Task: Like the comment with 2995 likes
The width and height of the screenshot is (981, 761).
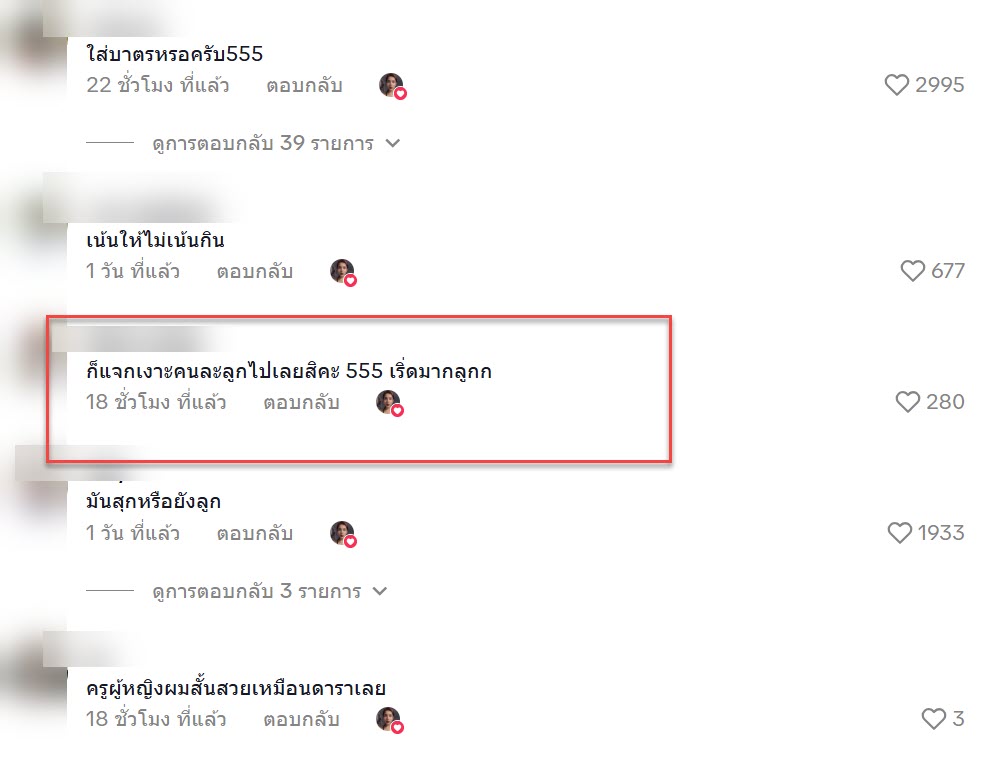Action: (896, 84)
